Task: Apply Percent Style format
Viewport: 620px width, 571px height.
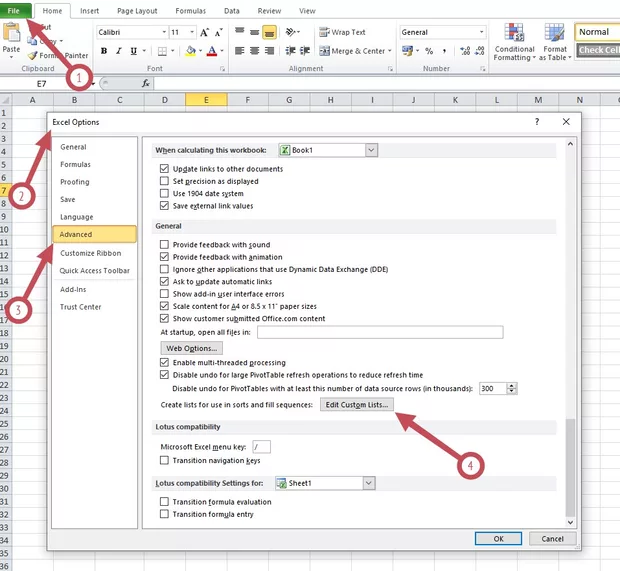Action: [429, 51]
